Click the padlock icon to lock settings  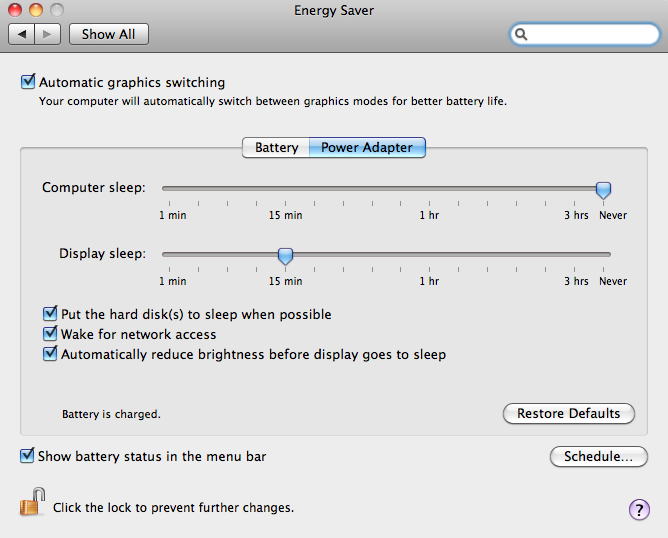[32, 502]
